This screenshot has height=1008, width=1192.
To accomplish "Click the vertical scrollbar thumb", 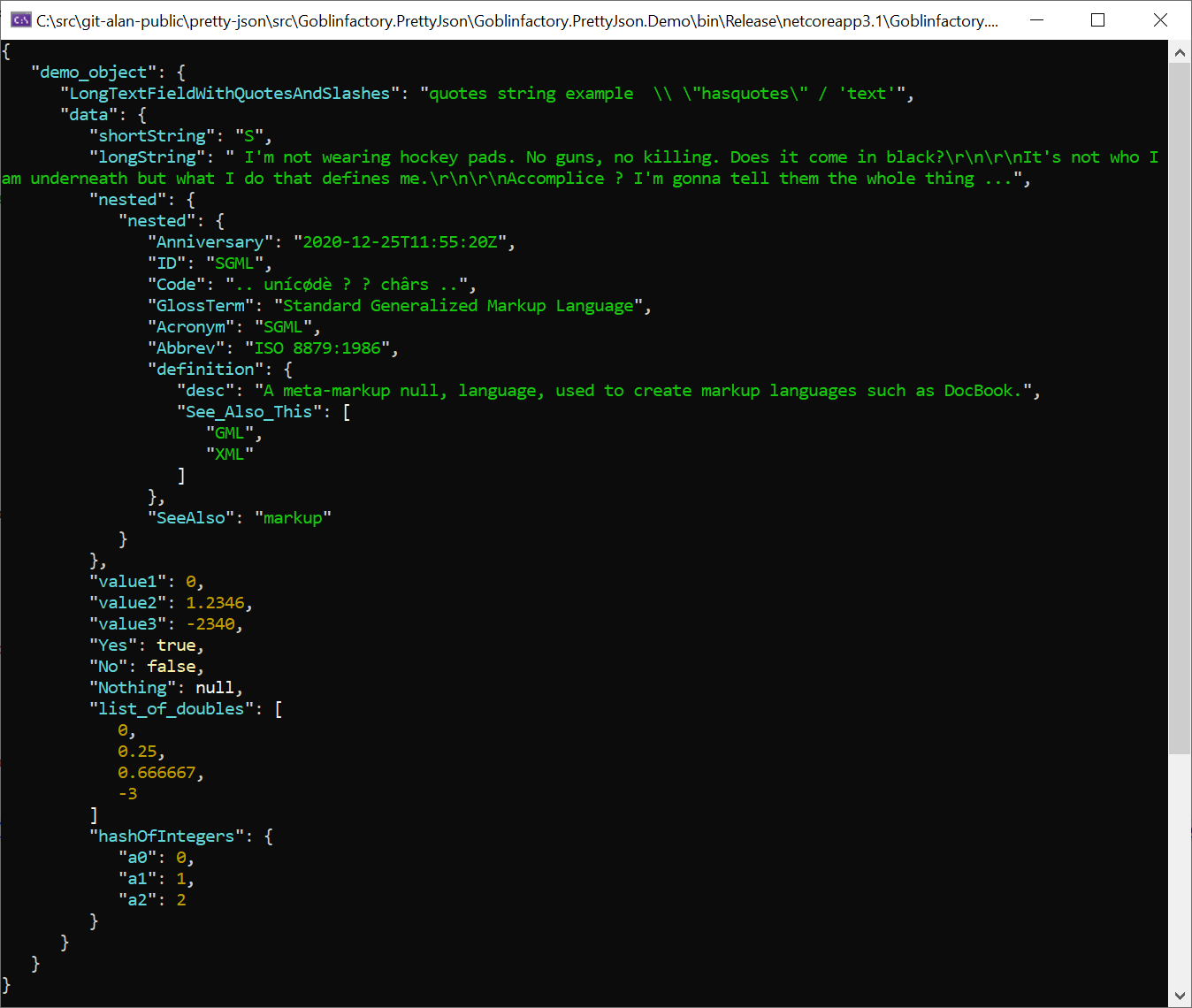I will (1180, 409).
